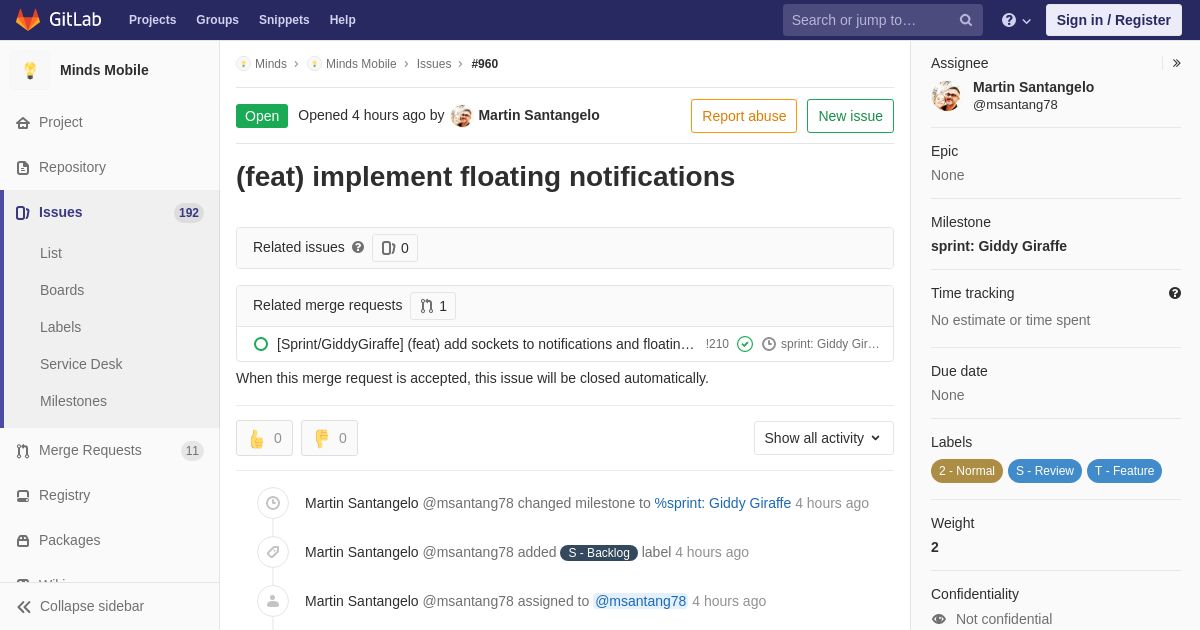Viewport: 1200px width, 630px height.
Task: Collapse the right sidebar with double chevron
Action: [1176, 63]
